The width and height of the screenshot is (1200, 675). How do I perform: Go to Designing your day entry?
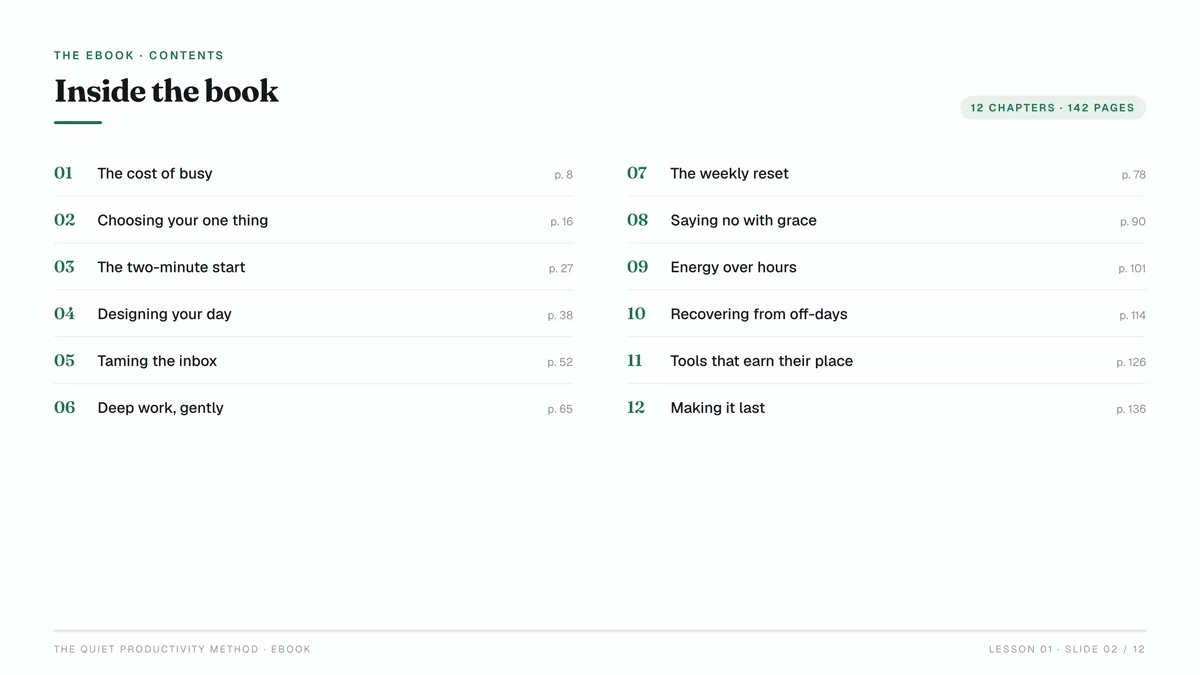coord(313,314)
